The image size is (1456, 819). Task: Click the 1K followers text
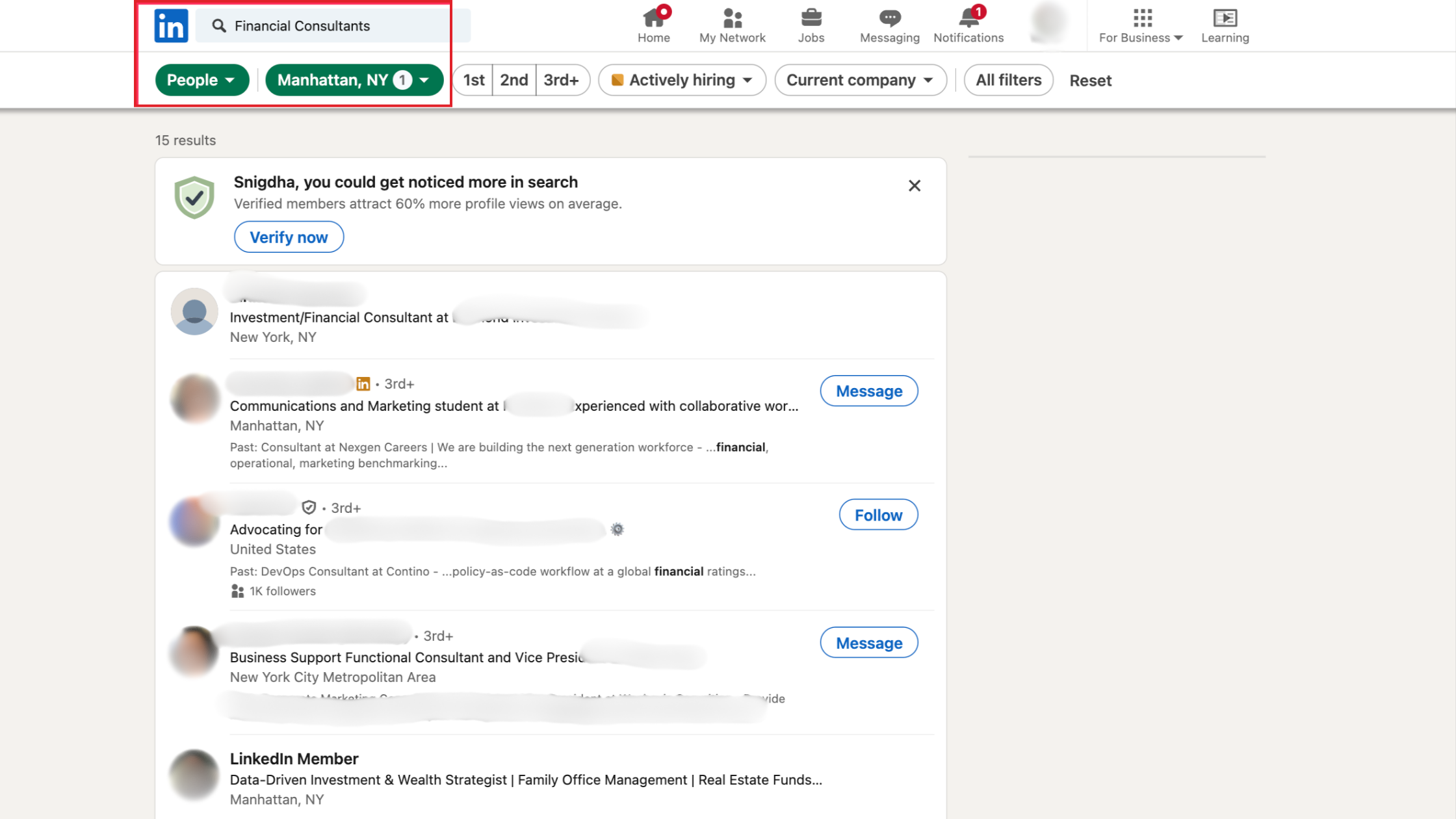283,591
